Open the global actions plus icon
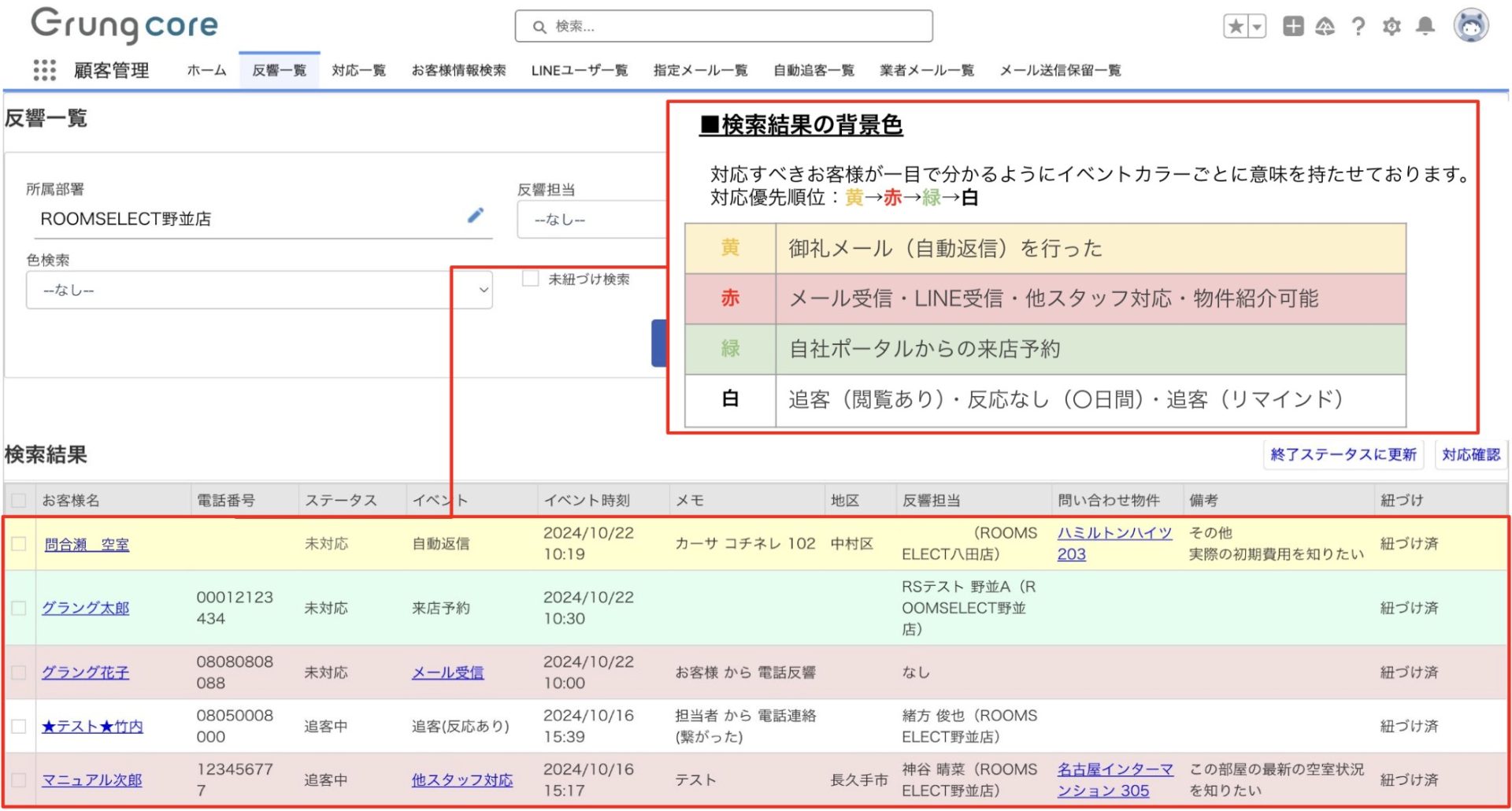The image size is (1512, 811). [x=1292, y=27]
